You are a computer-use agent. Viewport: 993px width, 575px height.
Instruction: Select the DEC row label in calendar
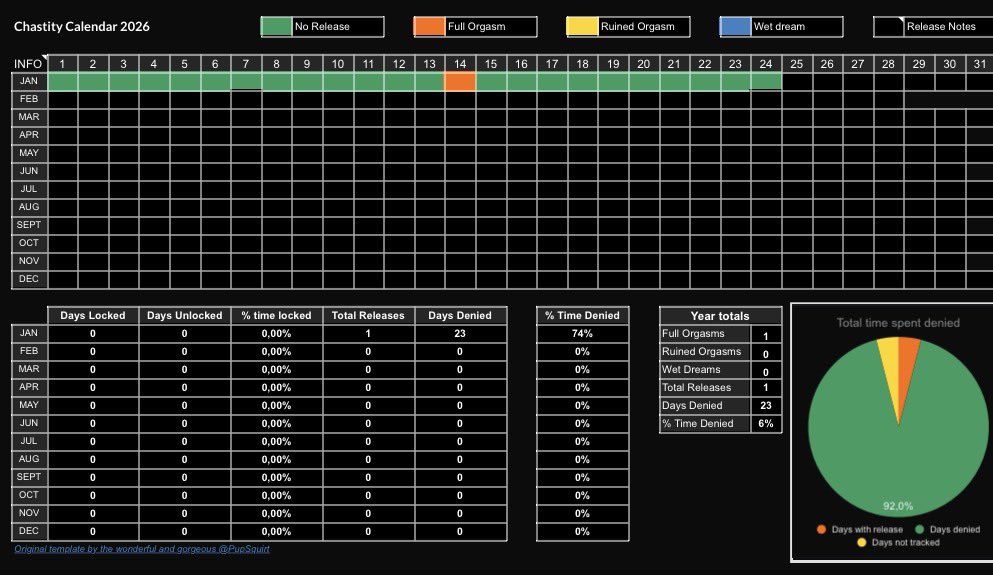(x=29, y=279)
